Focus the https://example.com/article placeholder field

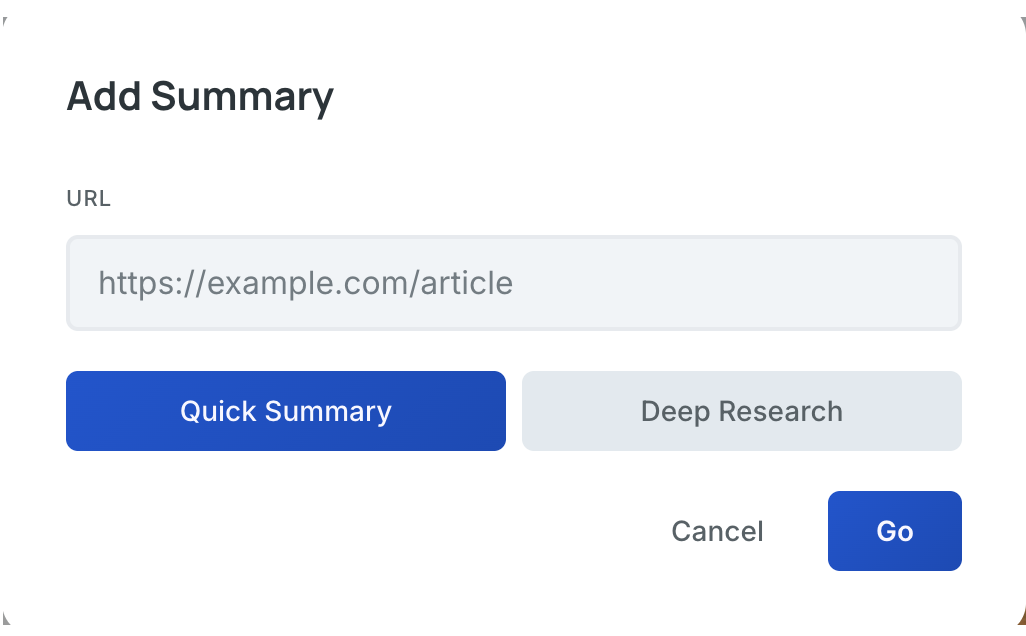514,283
